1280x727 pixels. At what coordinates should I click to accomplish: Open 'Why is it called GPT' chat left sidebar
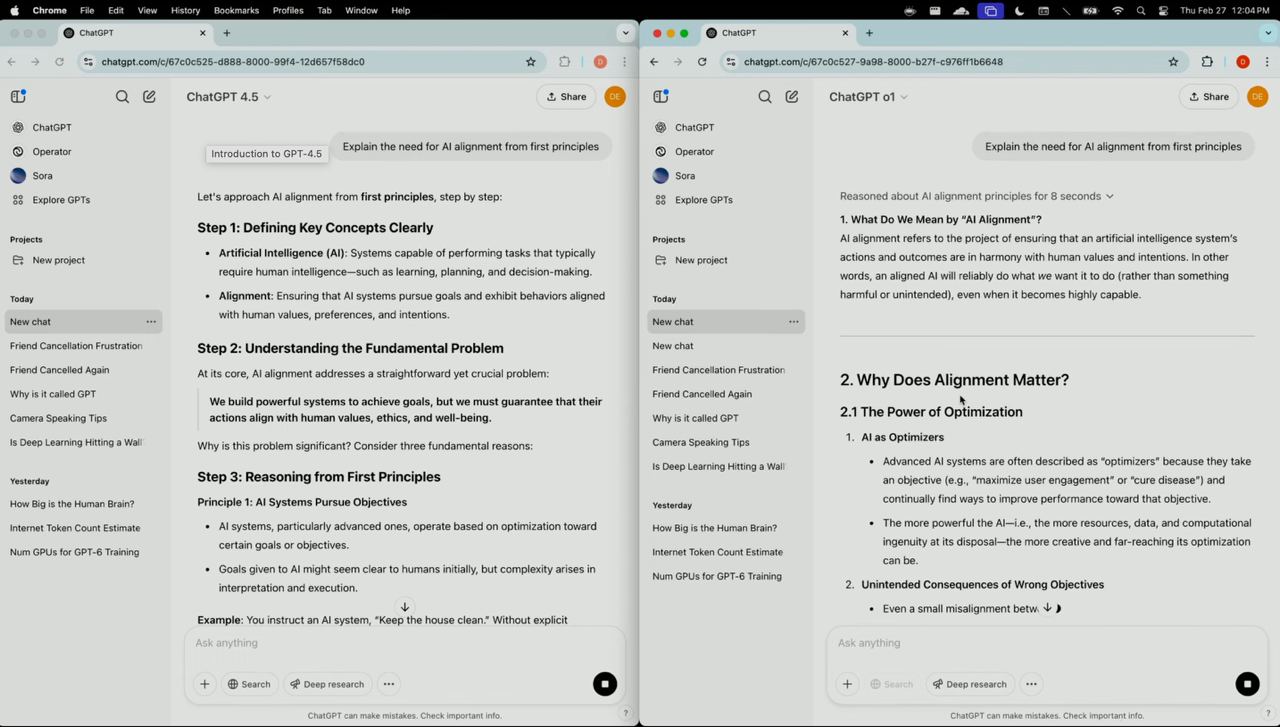[x=53, y=394]
